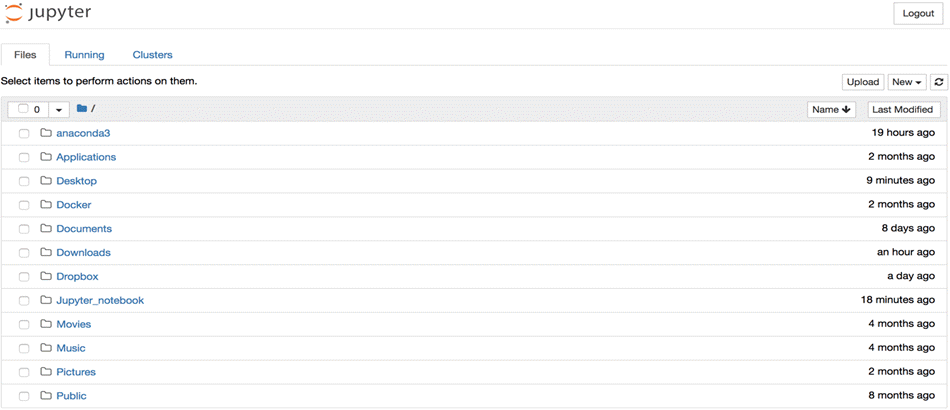Sort the list by Name

(x=831, y=110)
